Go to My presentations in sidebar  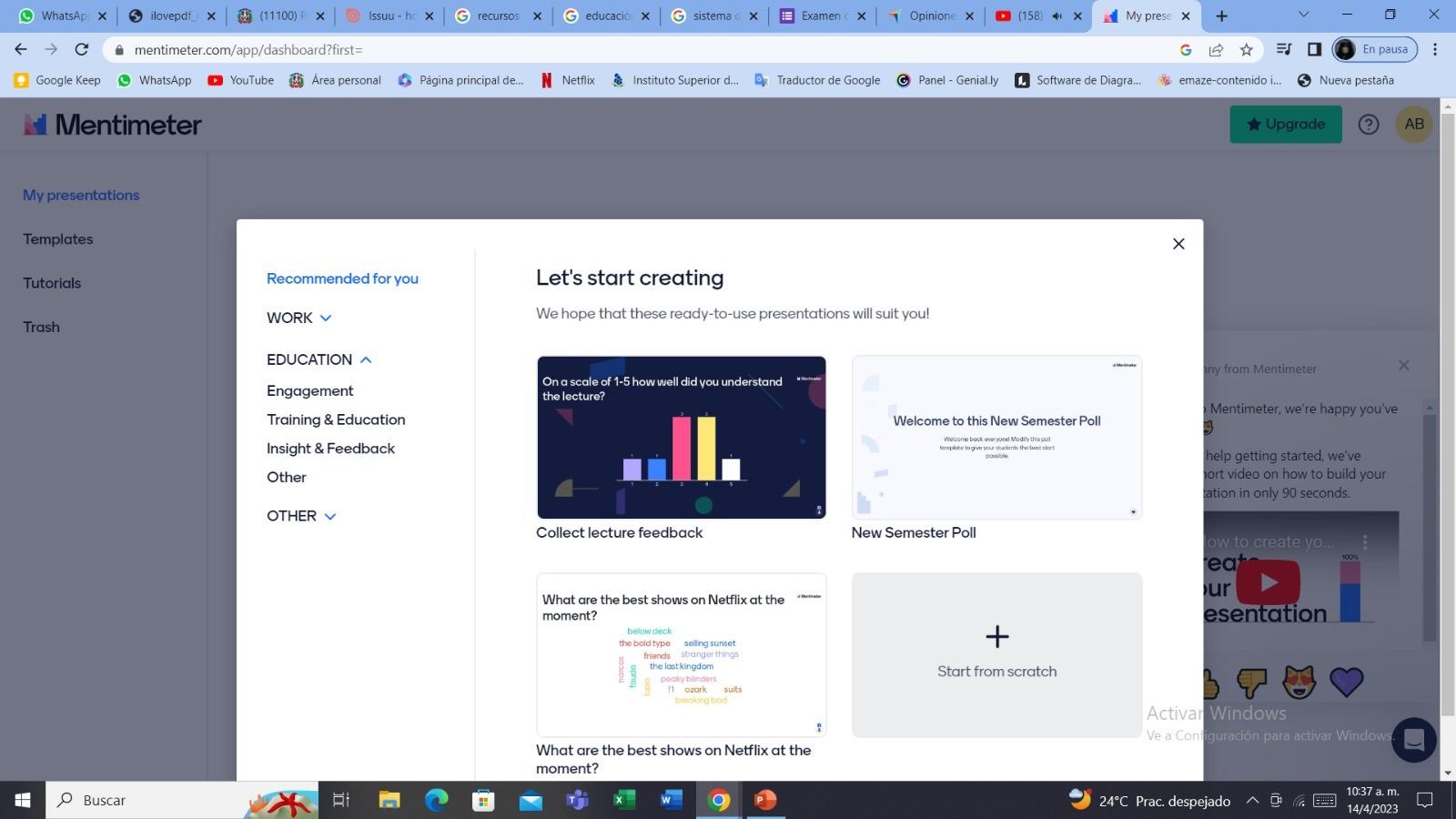(x=81, y=195)
